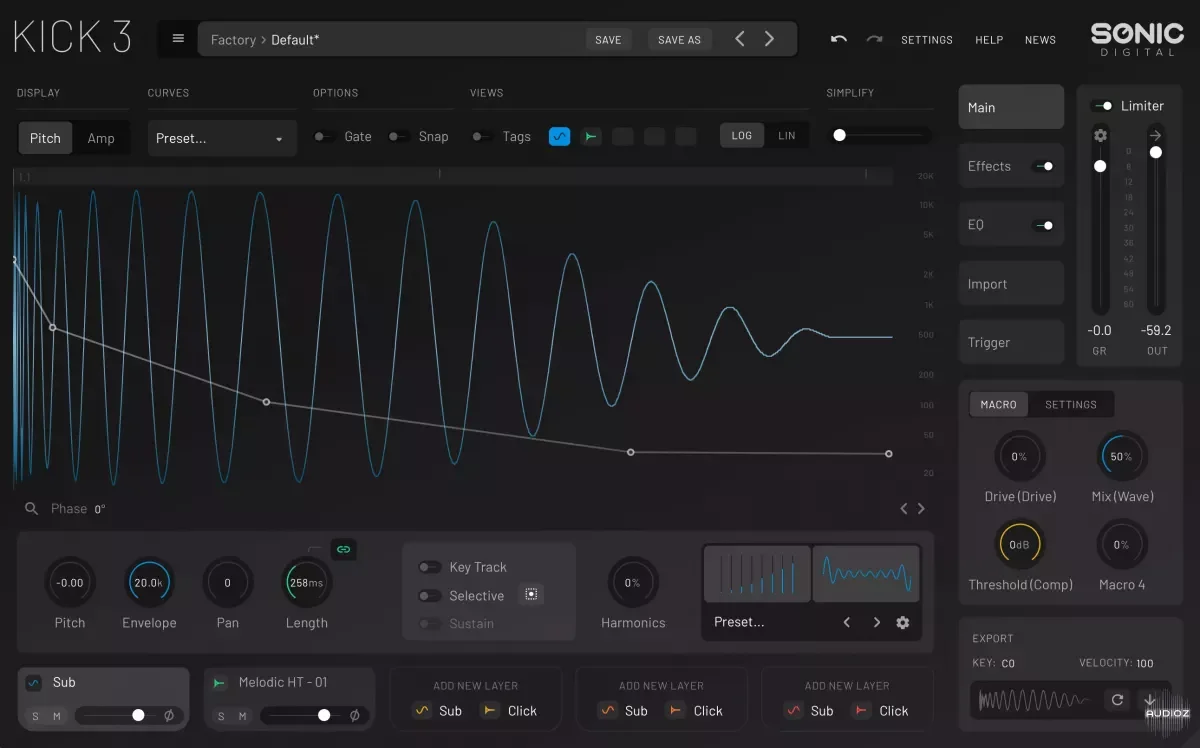This screenshot has width=1200, height=748.
Task: Switch display to Amp tab
Action: pyautogui.click(x=101, y=138)
